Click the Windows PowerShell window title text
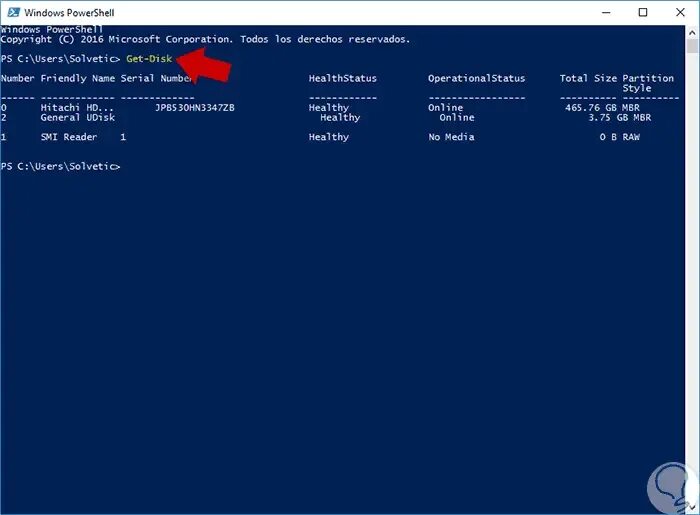Viewport: 700px width, 515px height. 69,12
